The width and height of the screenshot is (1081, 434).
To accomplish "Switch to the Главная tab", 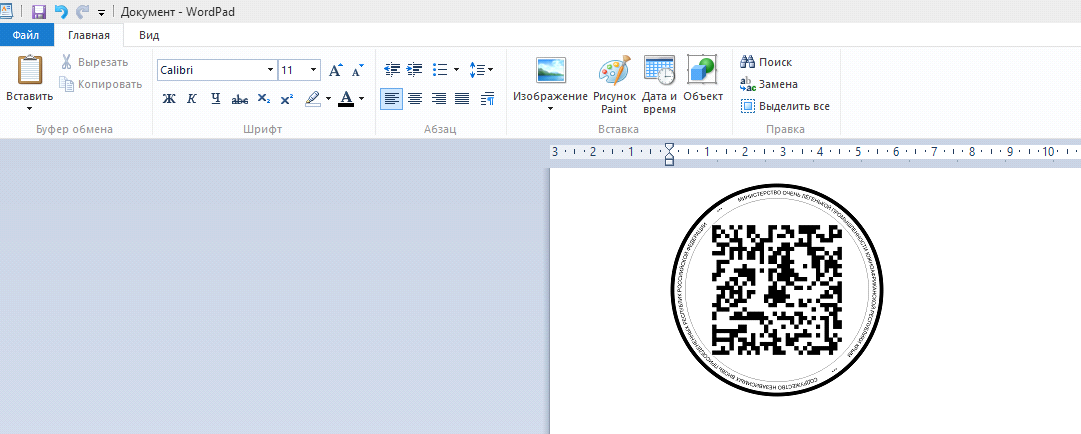I will pos(88,35).
